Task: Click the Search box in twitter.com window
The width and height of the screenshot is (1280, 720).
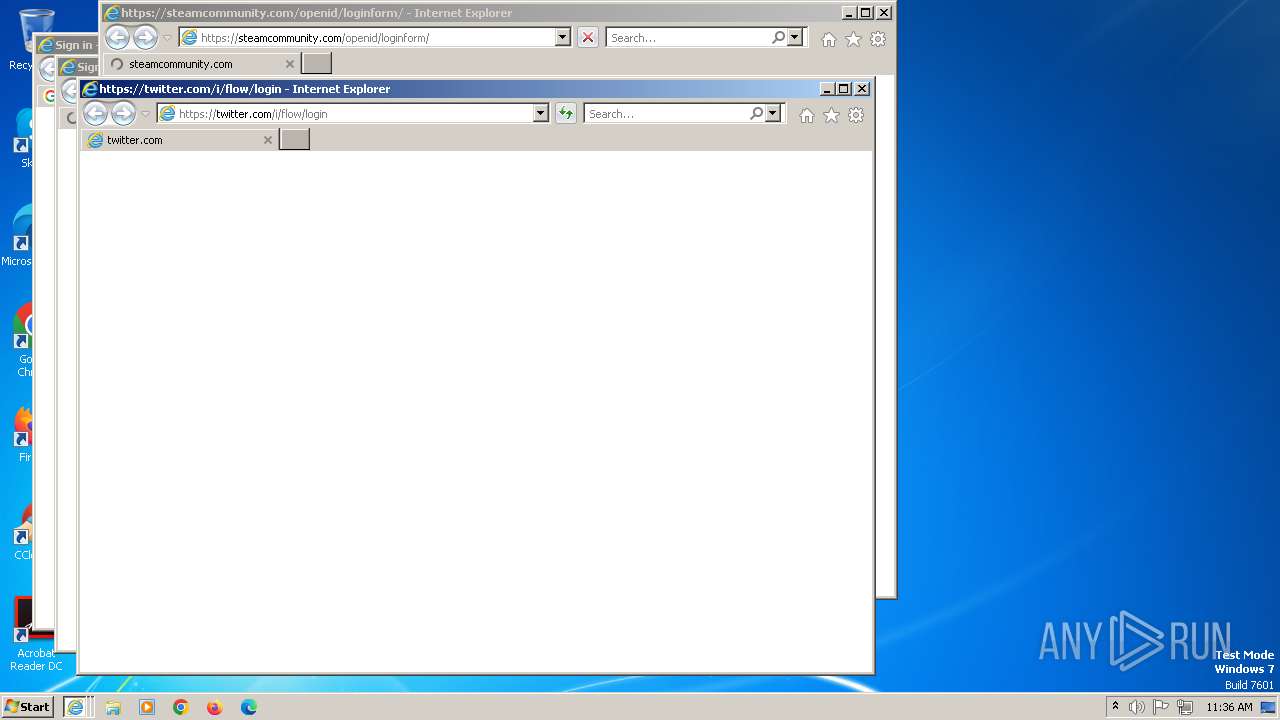Action: coord(666,114)
